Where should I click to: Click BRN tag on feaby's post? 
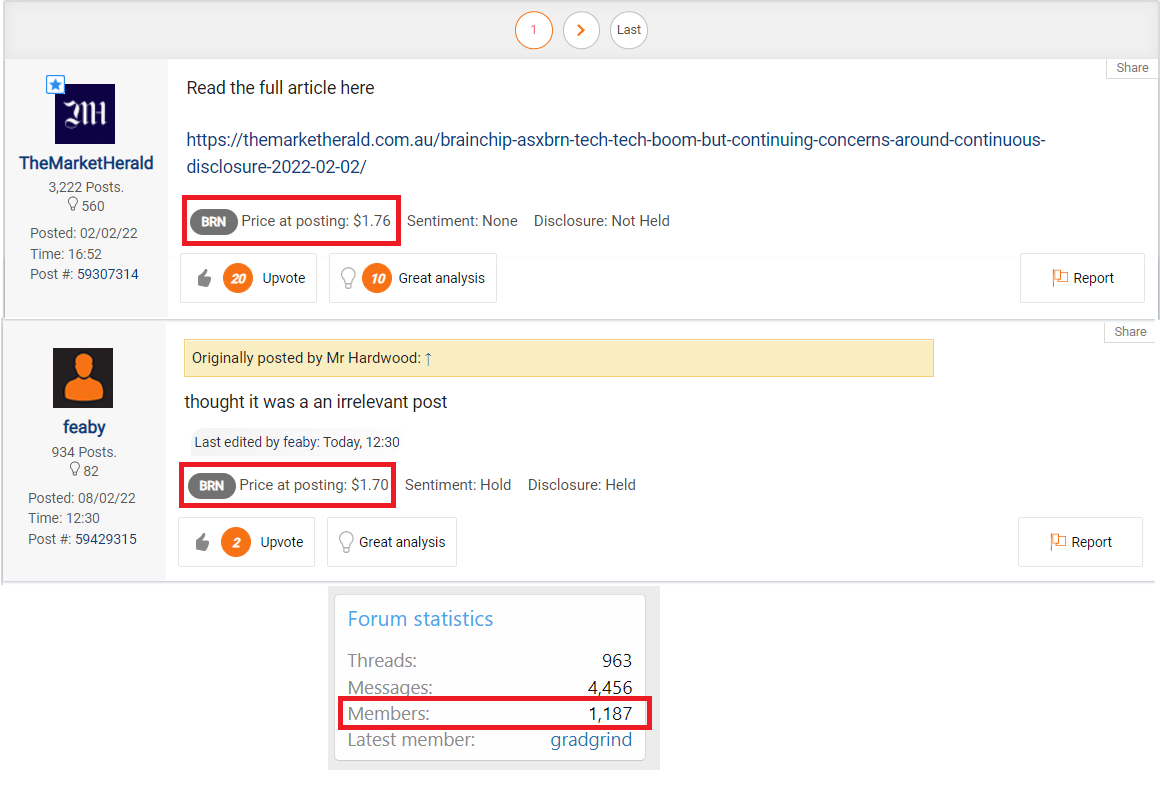tap(211, 485)
